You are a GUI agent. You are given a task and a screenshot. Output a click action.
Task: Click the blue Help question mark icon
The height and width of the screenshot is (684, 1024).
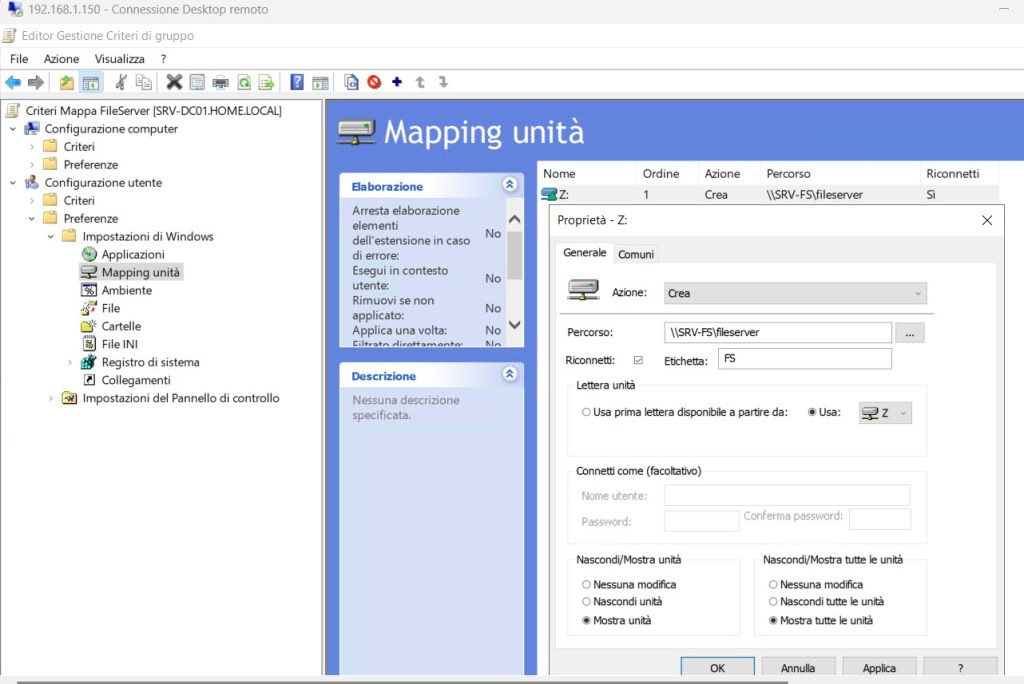click(x=297, y=82)
